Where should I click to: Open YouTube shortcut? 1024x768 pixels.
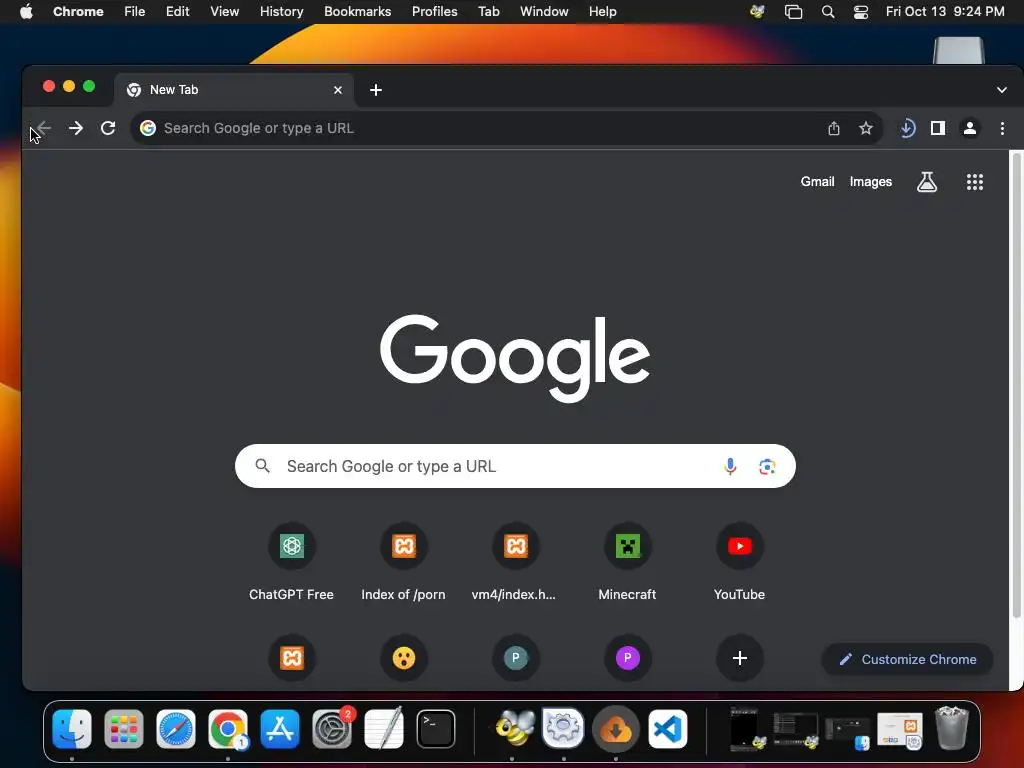739,562
